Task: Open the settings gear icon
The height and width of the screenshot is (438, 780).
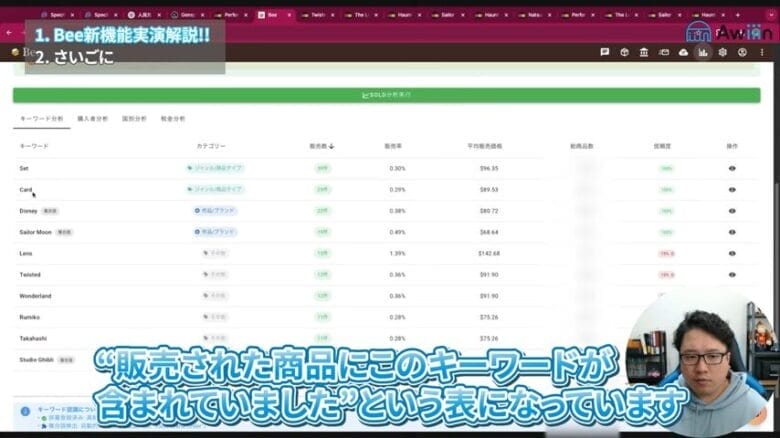Action: (722, 52)
